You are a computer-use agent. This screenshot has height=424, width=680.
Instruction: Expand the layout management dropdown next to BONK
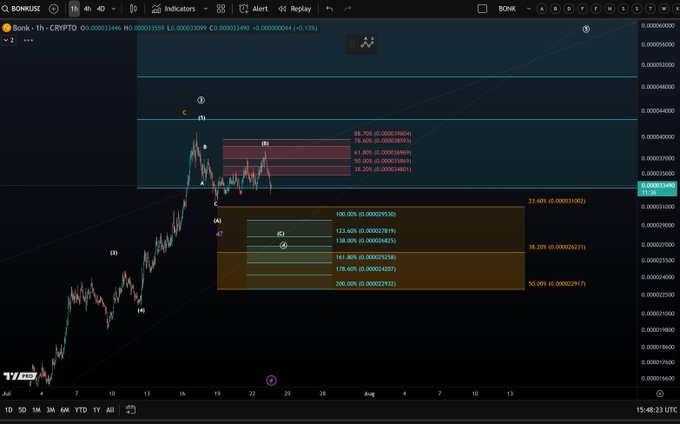pos(528,9)
